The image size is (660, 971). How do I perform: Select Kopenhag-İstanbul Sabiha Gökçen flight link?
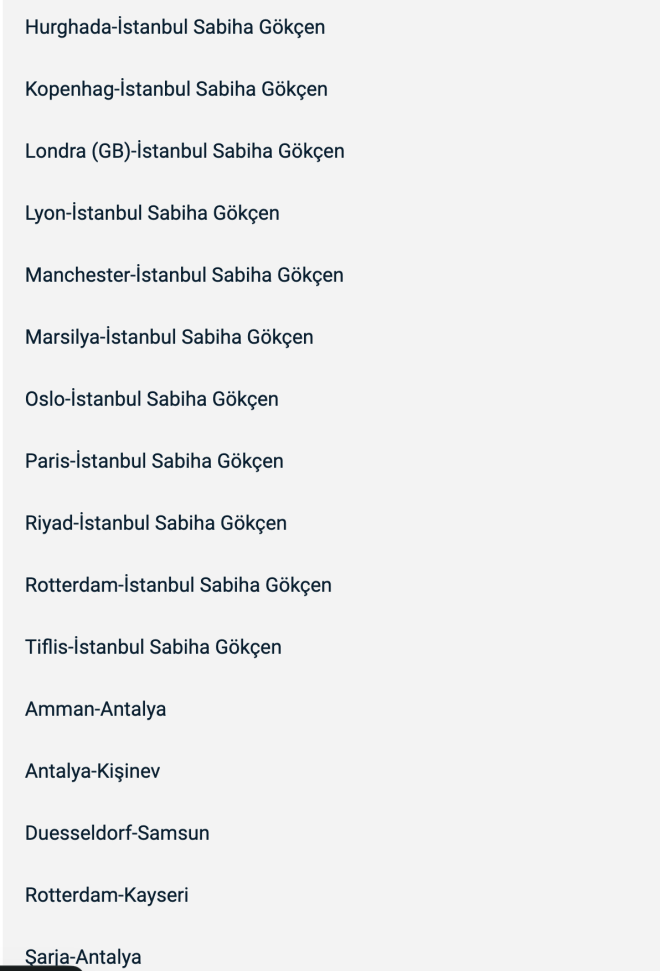[x=177, y=88]
